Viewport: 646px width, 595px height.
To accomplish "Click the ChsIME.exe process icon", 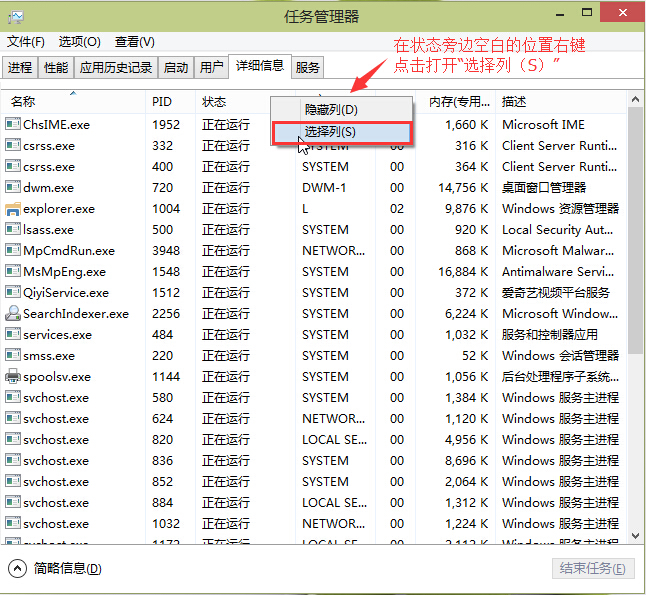I will 13,125.
